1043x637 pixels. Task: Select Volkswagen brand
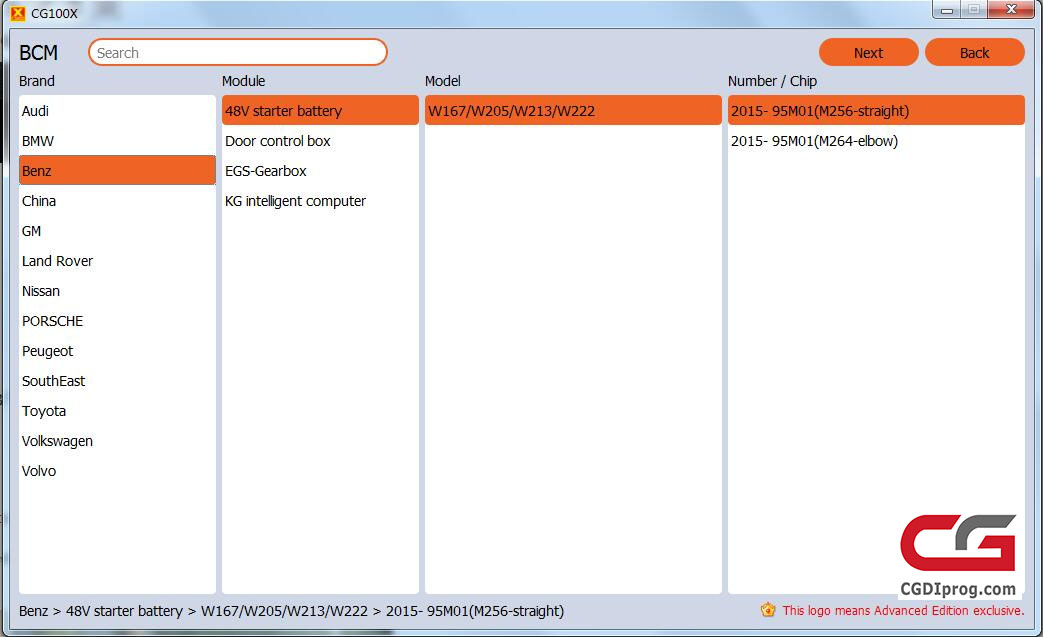[x=117, y=440]
